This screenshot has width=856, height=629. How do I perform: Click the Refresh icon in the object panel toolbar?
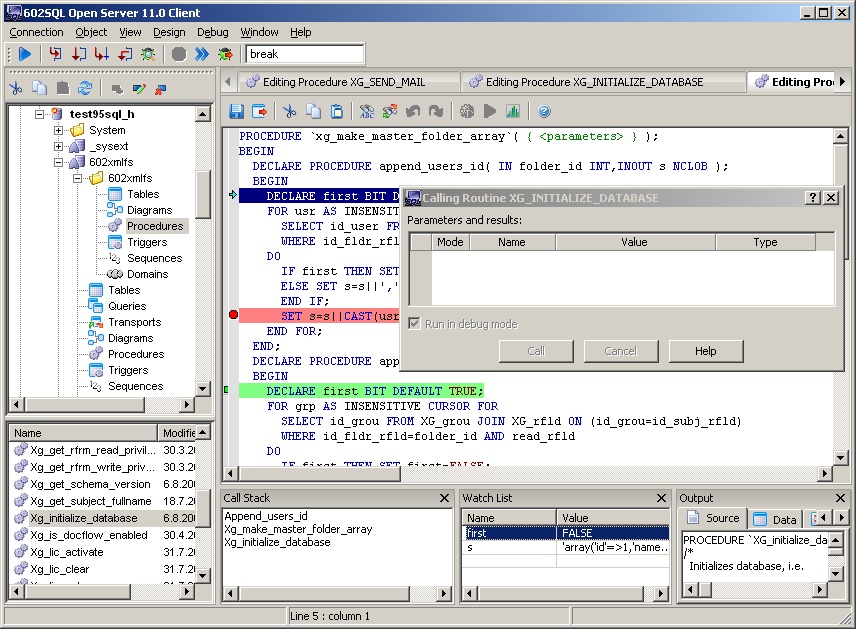[85, 88]
